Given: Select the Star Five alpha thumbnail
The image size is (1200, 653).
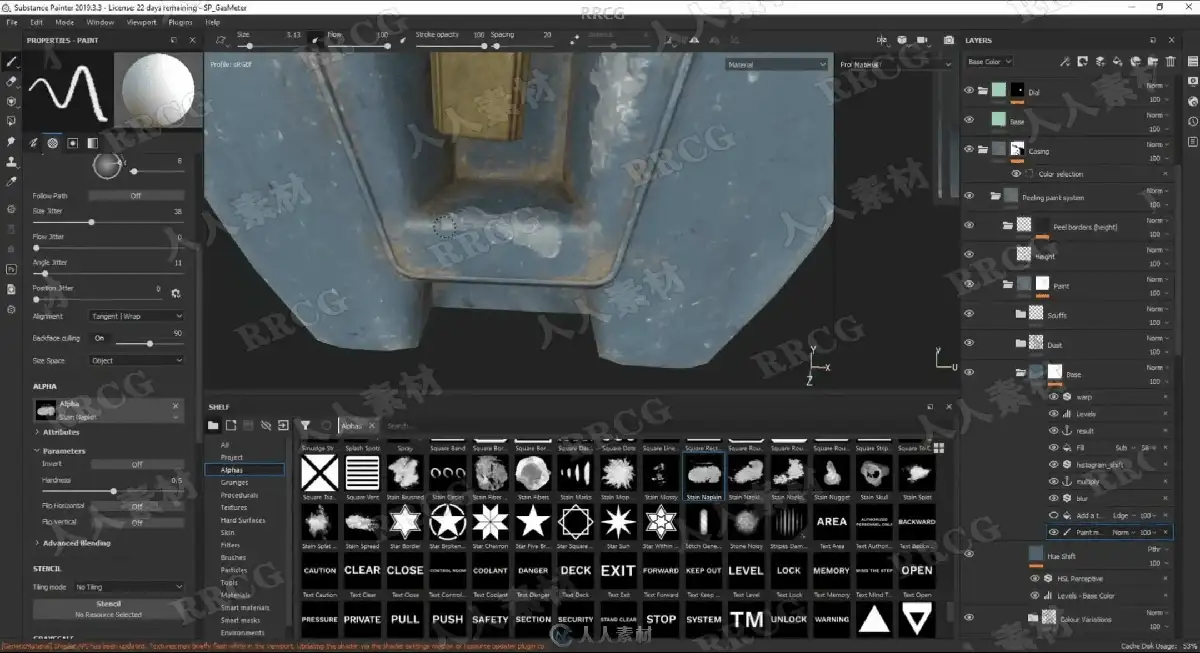Looking at the screenshot, I should click(533, 521).
